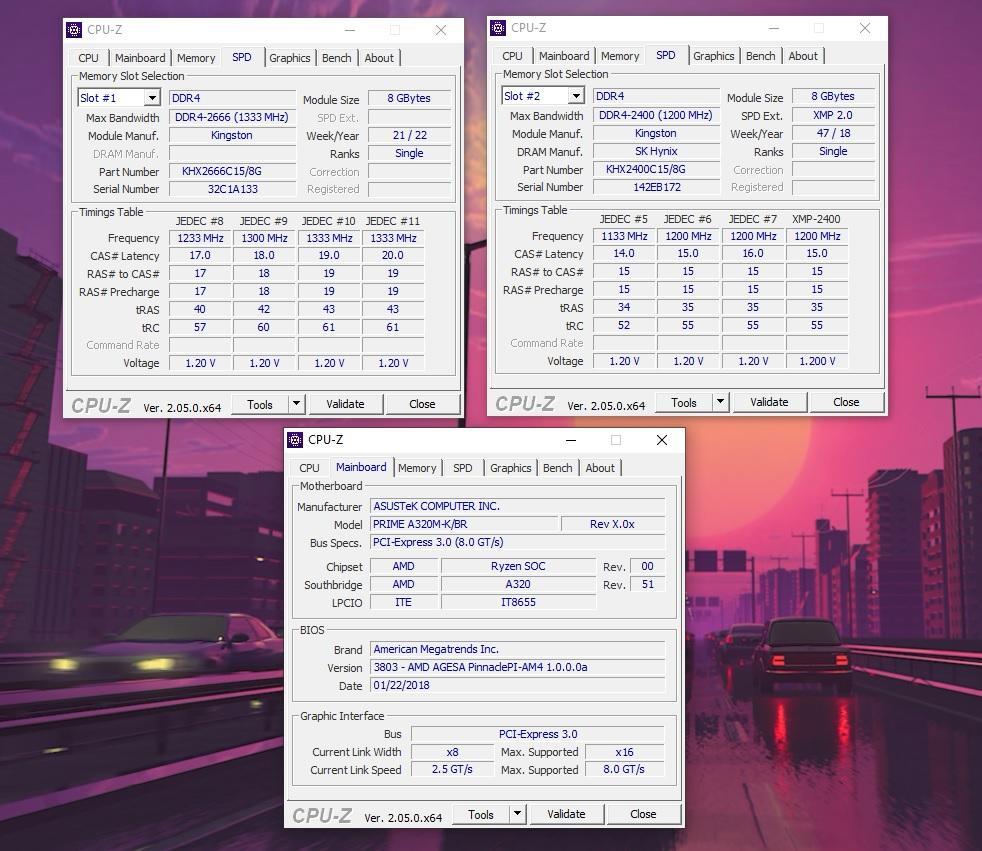Click serial number 32C1A133 field
The image size is (982, 851).
pyautogui.click(x=232, y=189)
